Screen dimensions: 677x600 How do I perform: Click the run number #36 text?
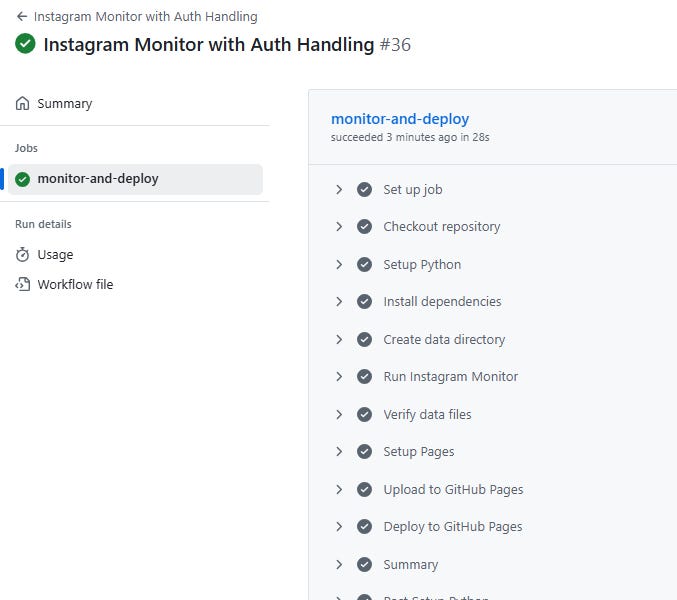pos(395,44)
